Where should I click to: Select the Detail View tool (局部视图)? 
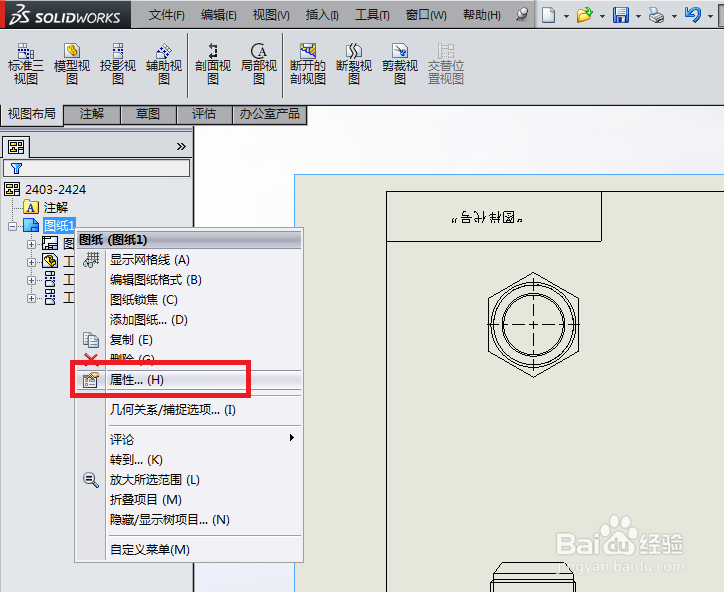259,64
